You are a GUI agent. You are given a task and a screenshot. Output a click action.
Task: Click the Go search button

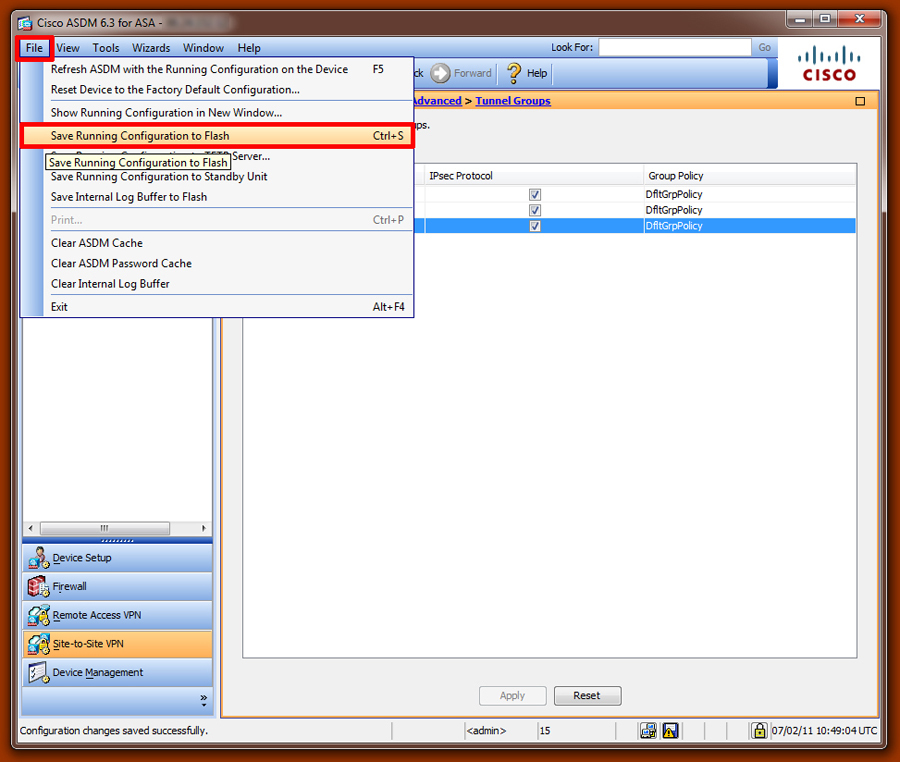point(765,48)
